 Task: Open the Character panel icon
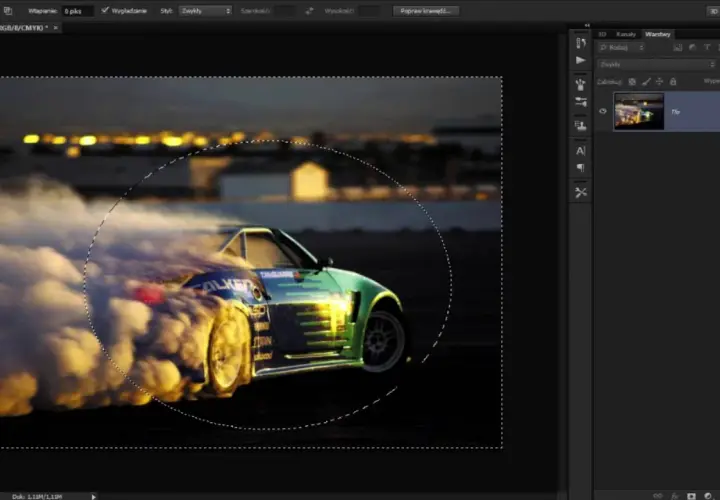(x=581, y=151)
